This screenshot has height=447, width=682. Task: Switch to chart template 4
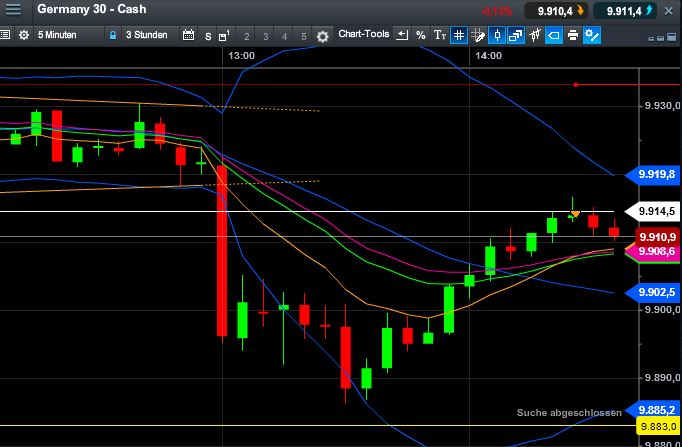coord(284,36)
